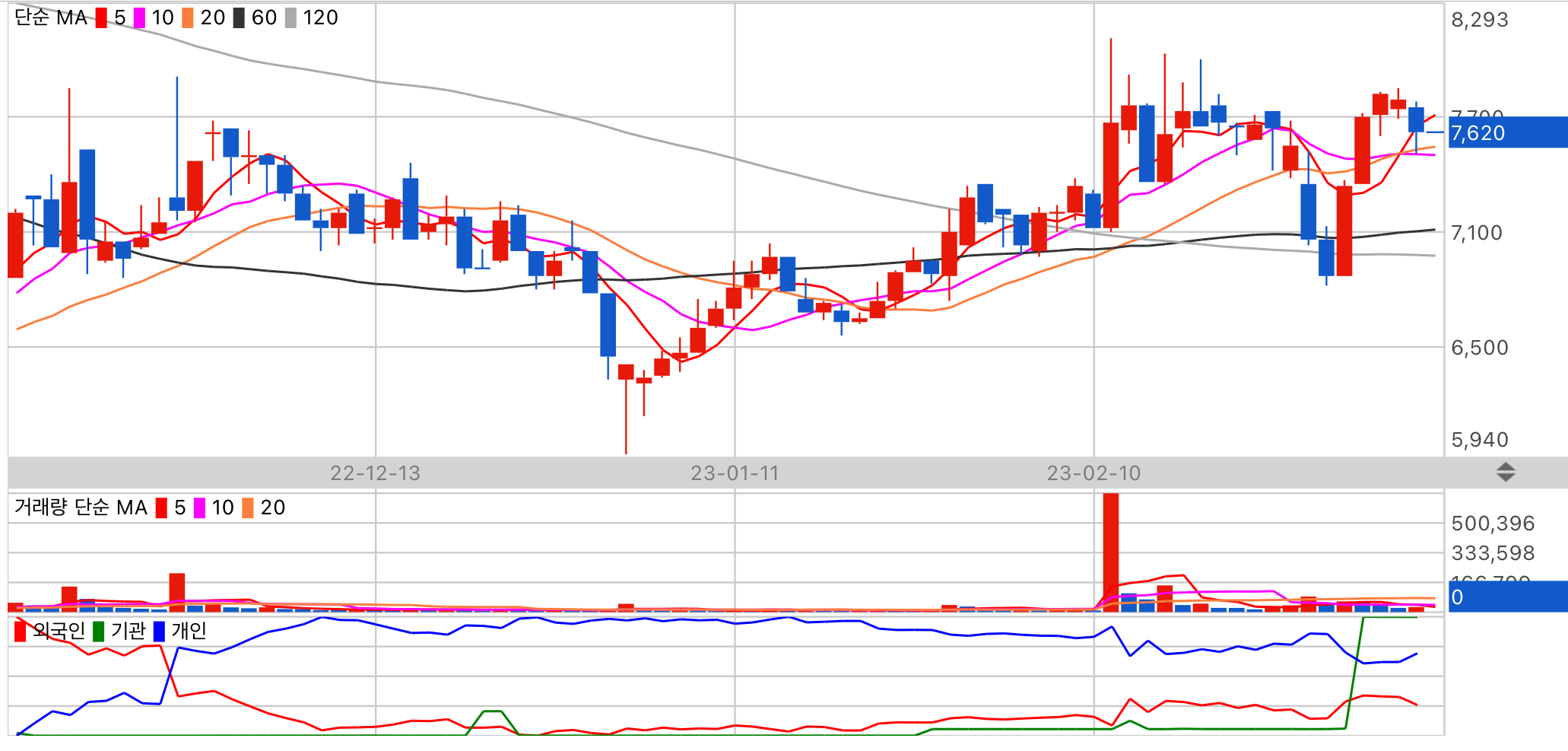Click the red 외국인 legend swatch

point(21,631)
